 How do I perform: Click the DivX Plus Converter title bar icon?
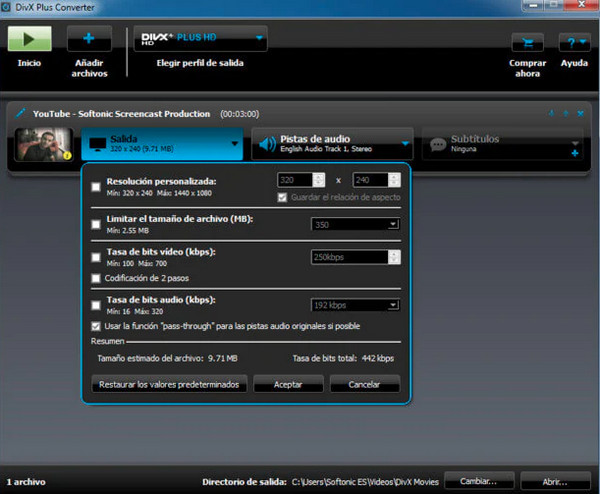coord(6,7)
